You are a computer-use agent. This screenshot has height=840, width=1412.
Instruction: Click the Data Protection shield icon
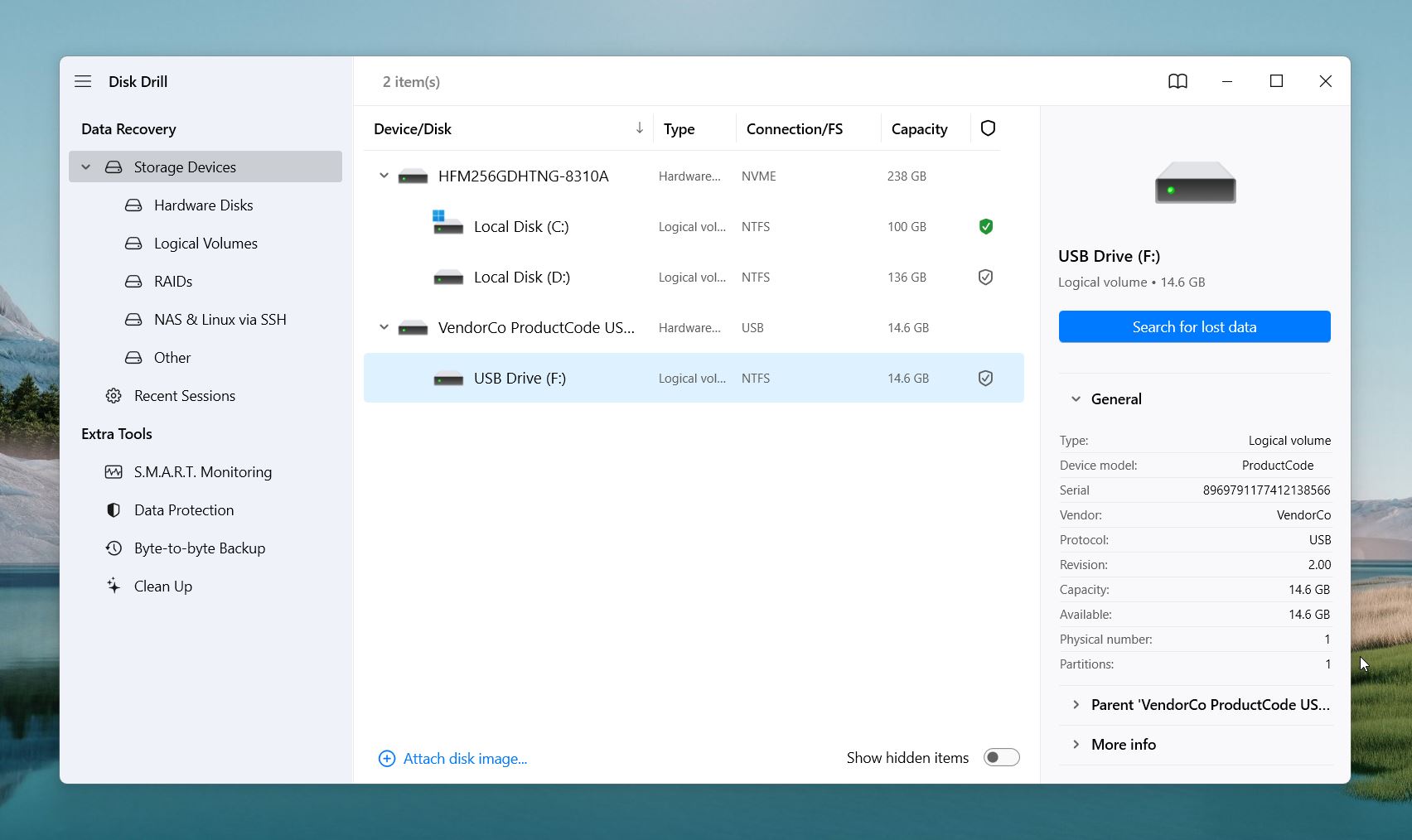pos(114,510)
